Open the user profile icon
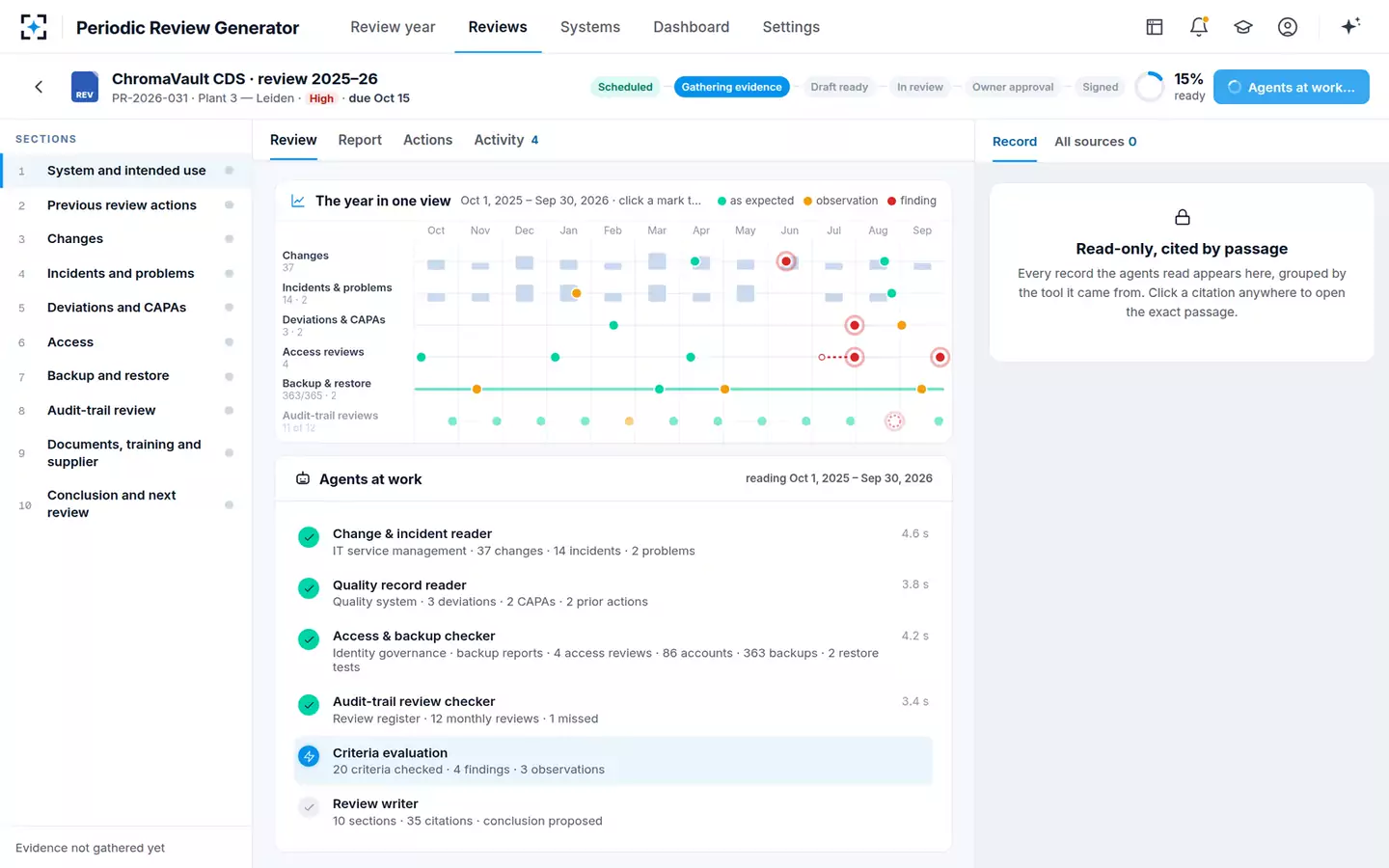Screen dimensions: 1389x868 (x=1288, y=27)
